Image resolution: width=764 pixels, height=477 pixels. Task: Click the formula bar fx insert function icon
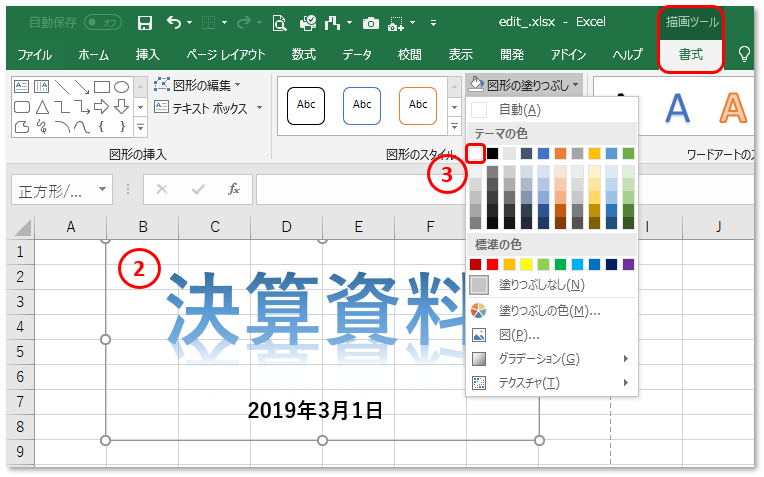[x=233, y=189]
